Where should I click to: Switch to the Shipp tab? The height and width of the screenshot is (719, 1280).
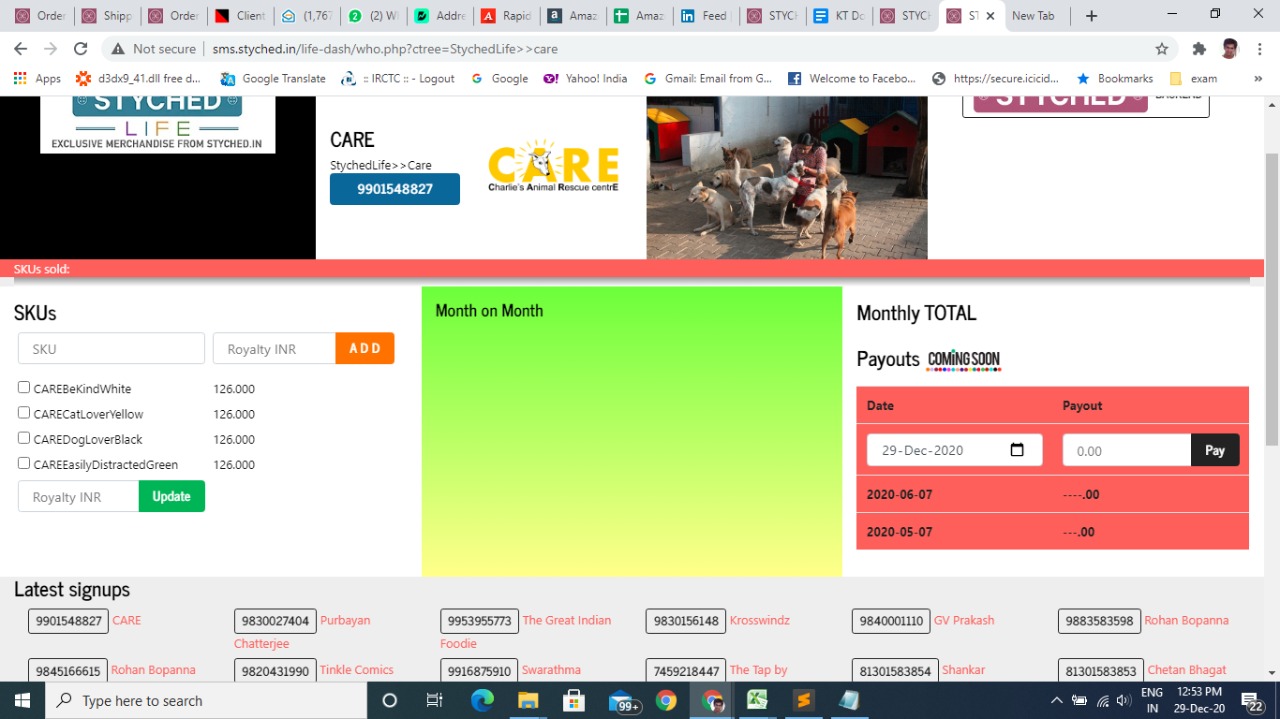[x=106, y=16]
